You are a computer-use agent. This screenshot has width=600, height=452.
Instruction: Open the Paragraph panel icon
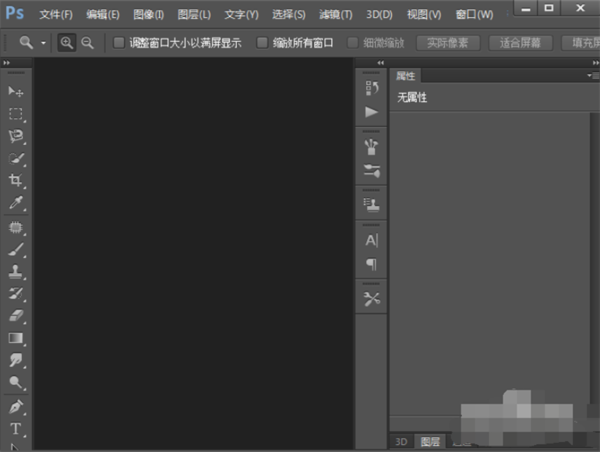click(372, 264)
